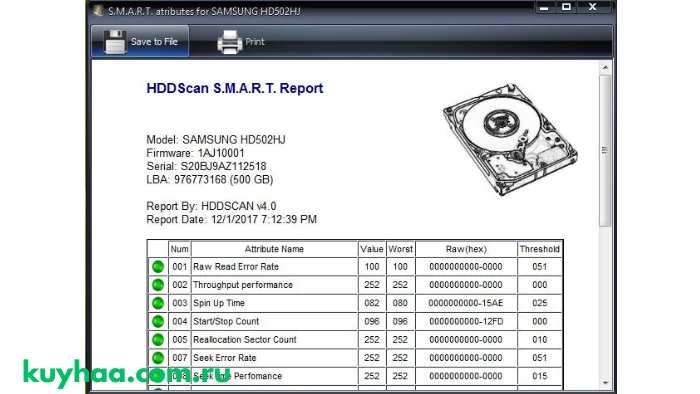Click the scrollbar up arrow
This screenshot has height=394, width=700.
point(605,67)
